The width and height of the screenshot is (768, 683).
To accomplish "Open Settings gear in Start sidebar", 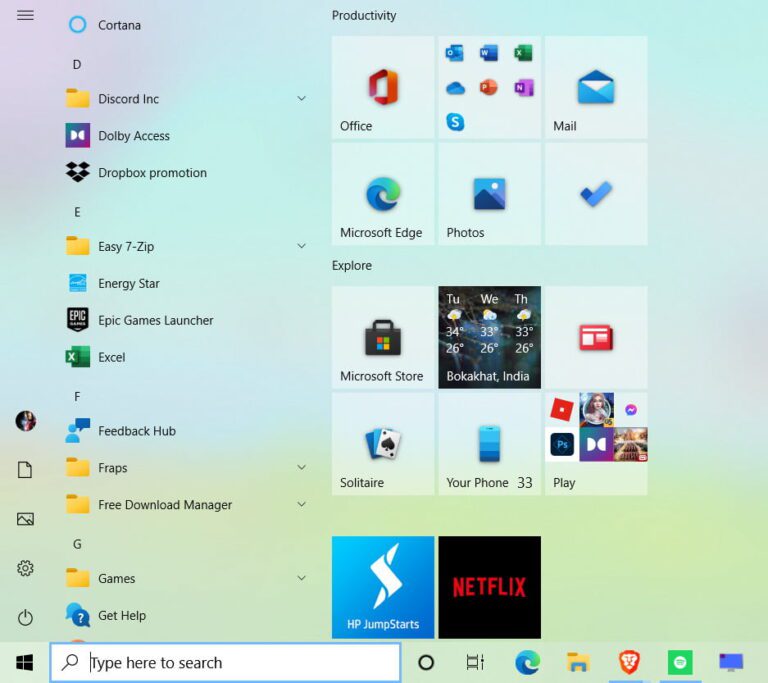I will (25, 568).
